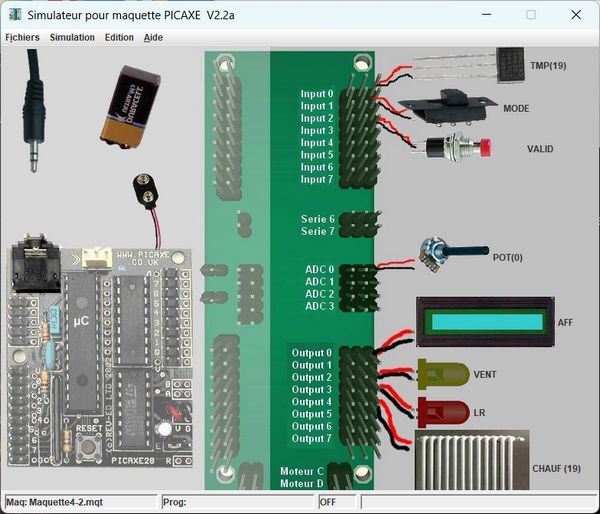This screenshot has width=600, height=514.
Task: Click the yellow VENT LED
Action: [443, 375]
